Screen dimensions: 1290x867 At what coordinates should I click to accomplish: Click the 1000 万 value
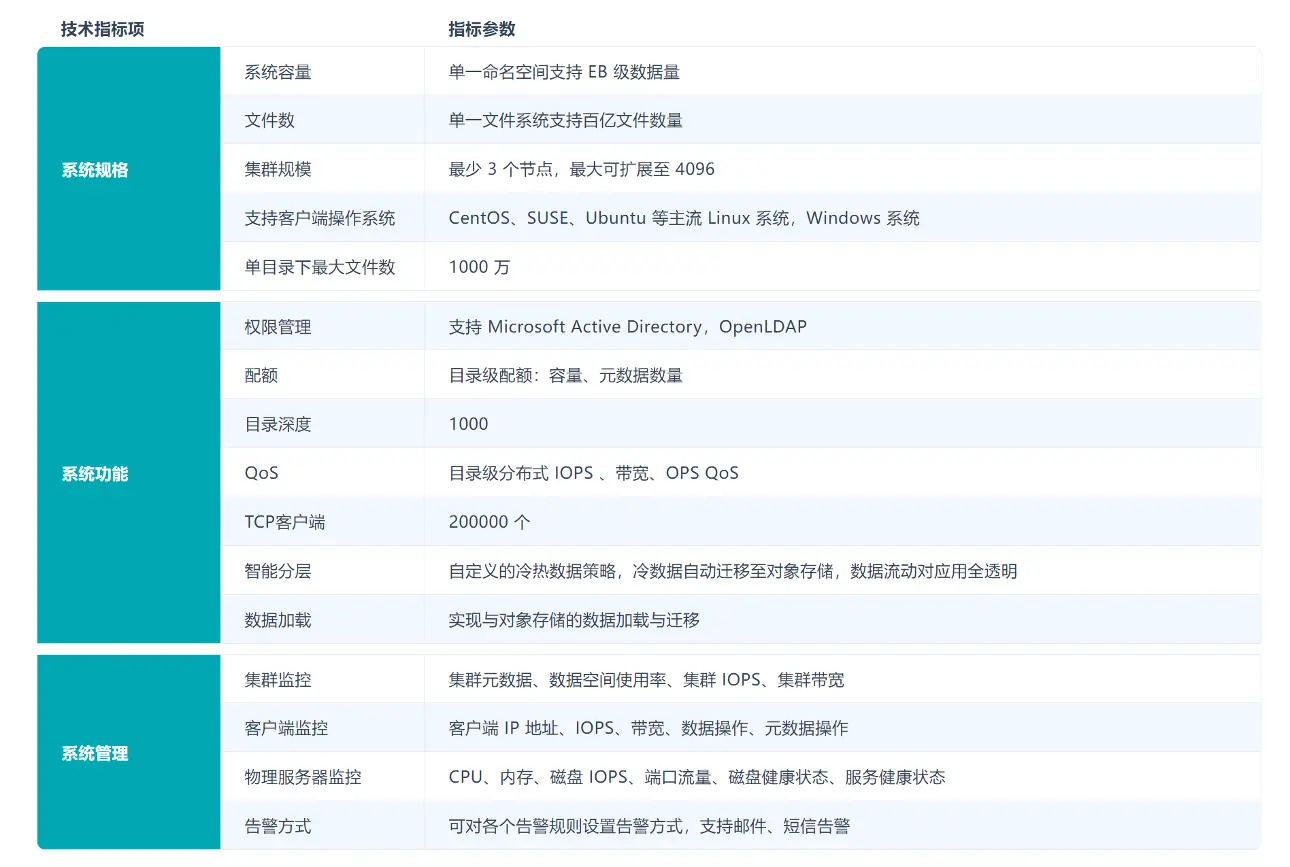[x=480, y=267]
